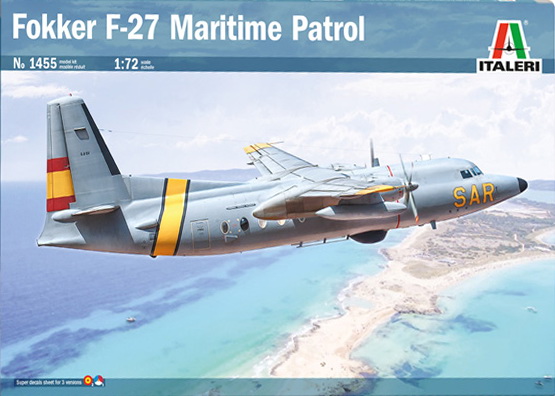Click the Netherlands roundel icon

click(x=99, y=381)
